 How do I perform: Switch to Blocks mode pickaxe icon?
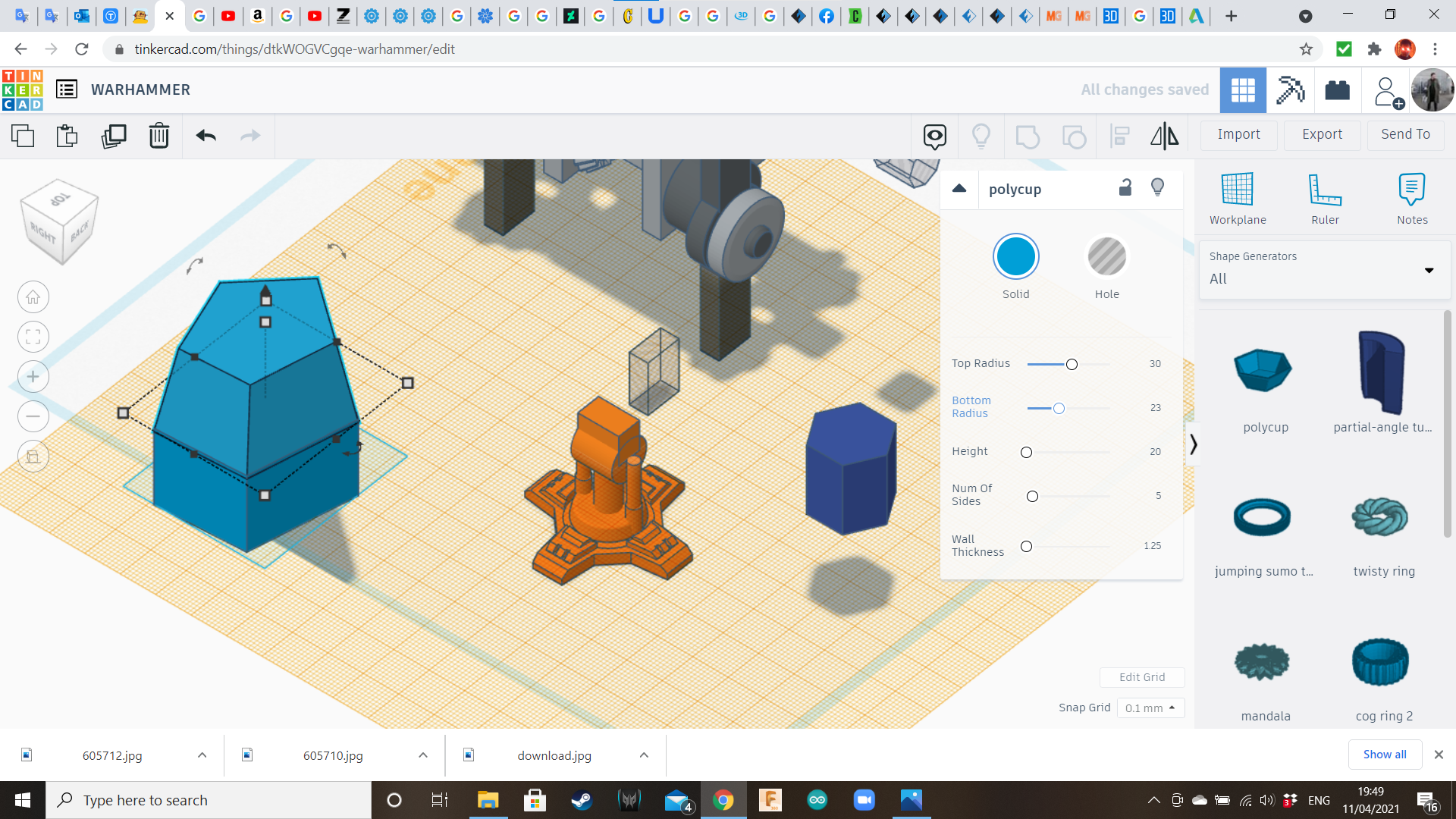[x=1289, y=90]
